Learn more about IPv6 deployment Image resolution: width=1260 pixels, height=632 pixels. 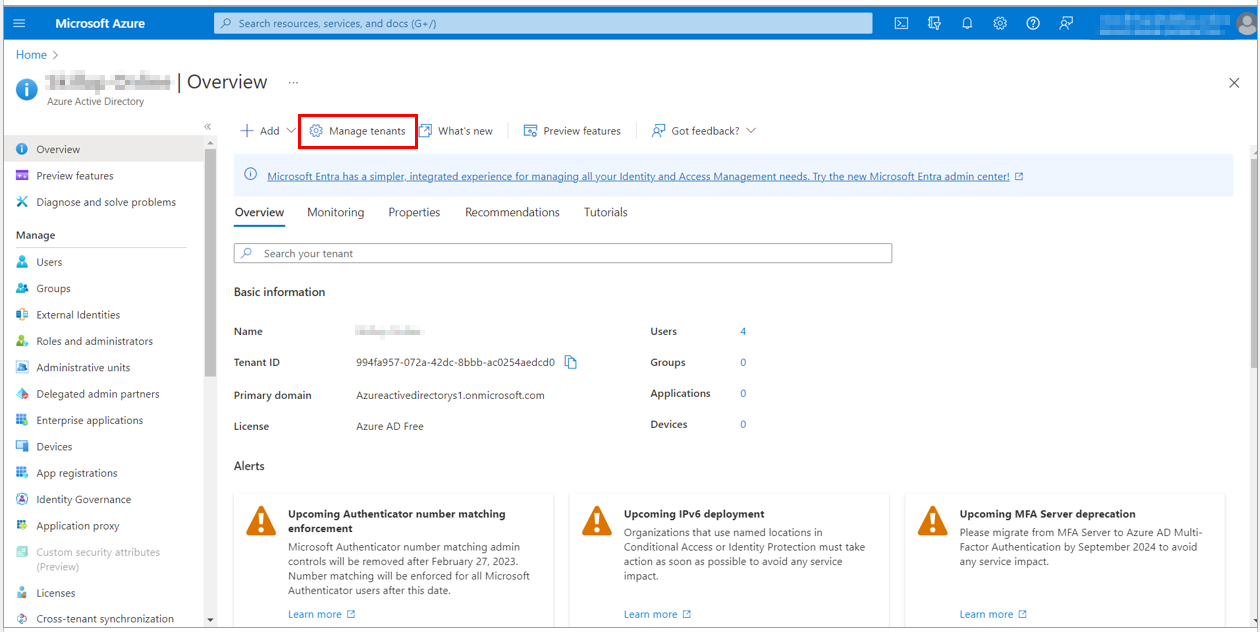coord(657,614)
